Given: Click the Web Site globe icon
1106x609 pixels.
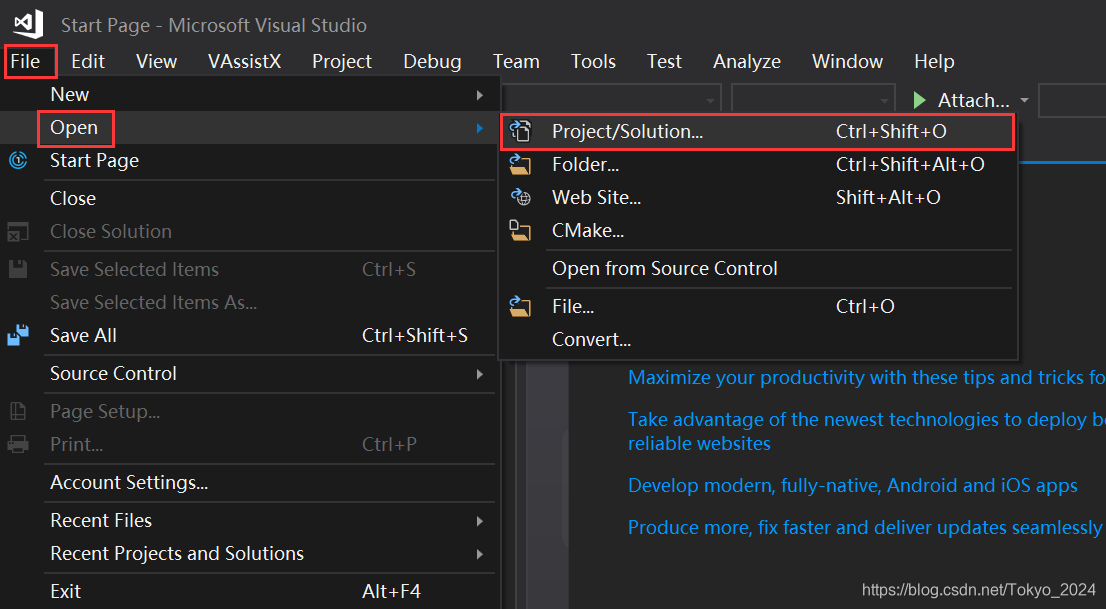Looking at the screenshot, I should 521,197.
